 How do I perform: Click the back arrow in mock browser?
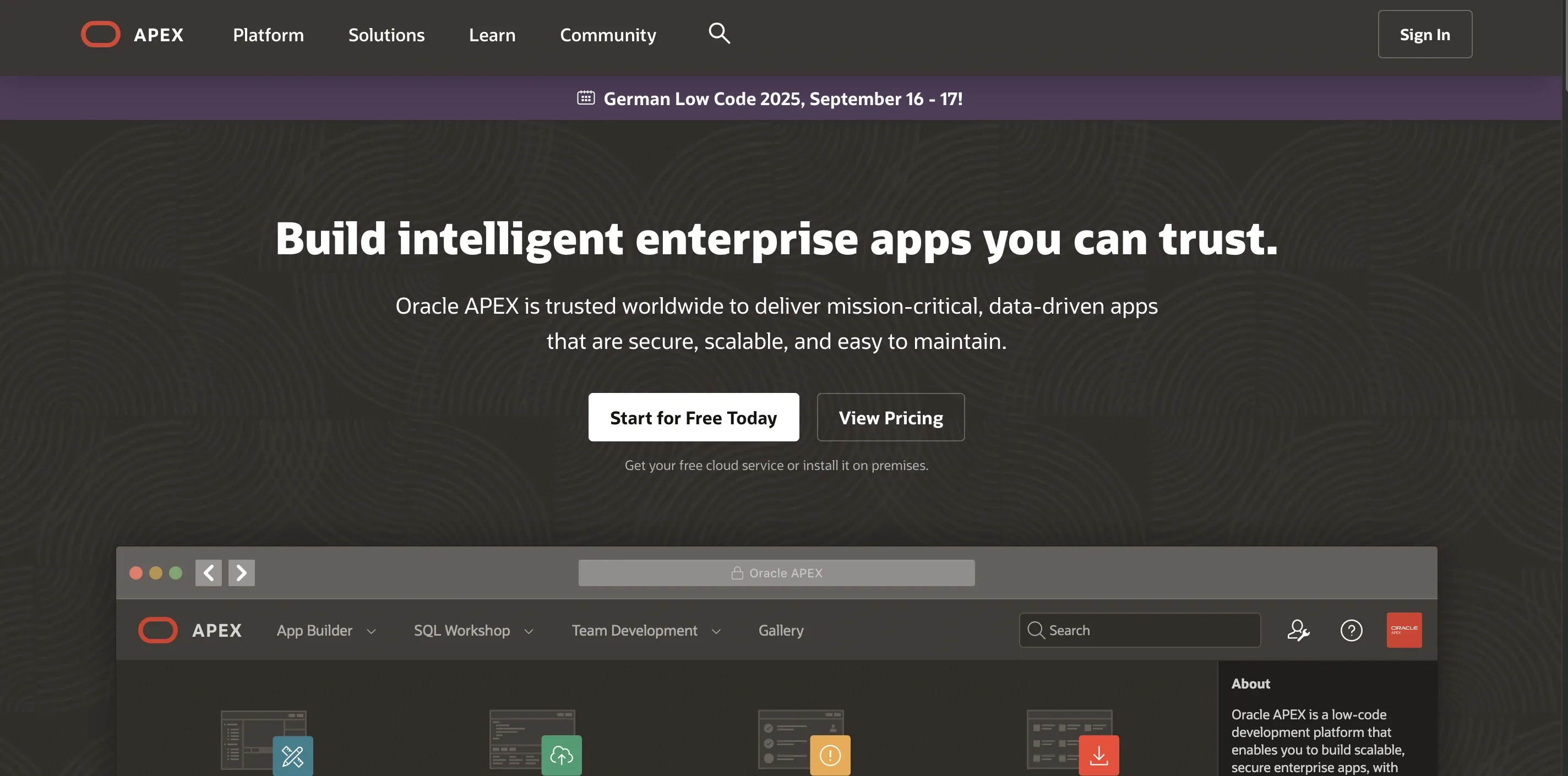[x=208, y=572]
